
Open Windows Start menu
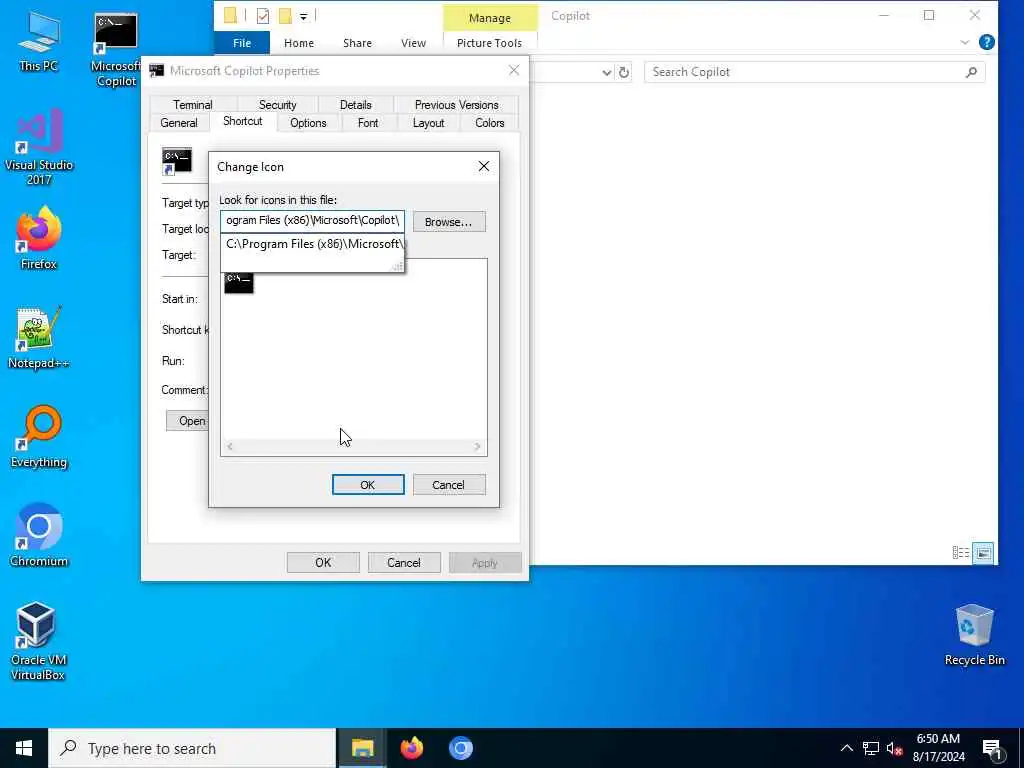pos(24,748)
